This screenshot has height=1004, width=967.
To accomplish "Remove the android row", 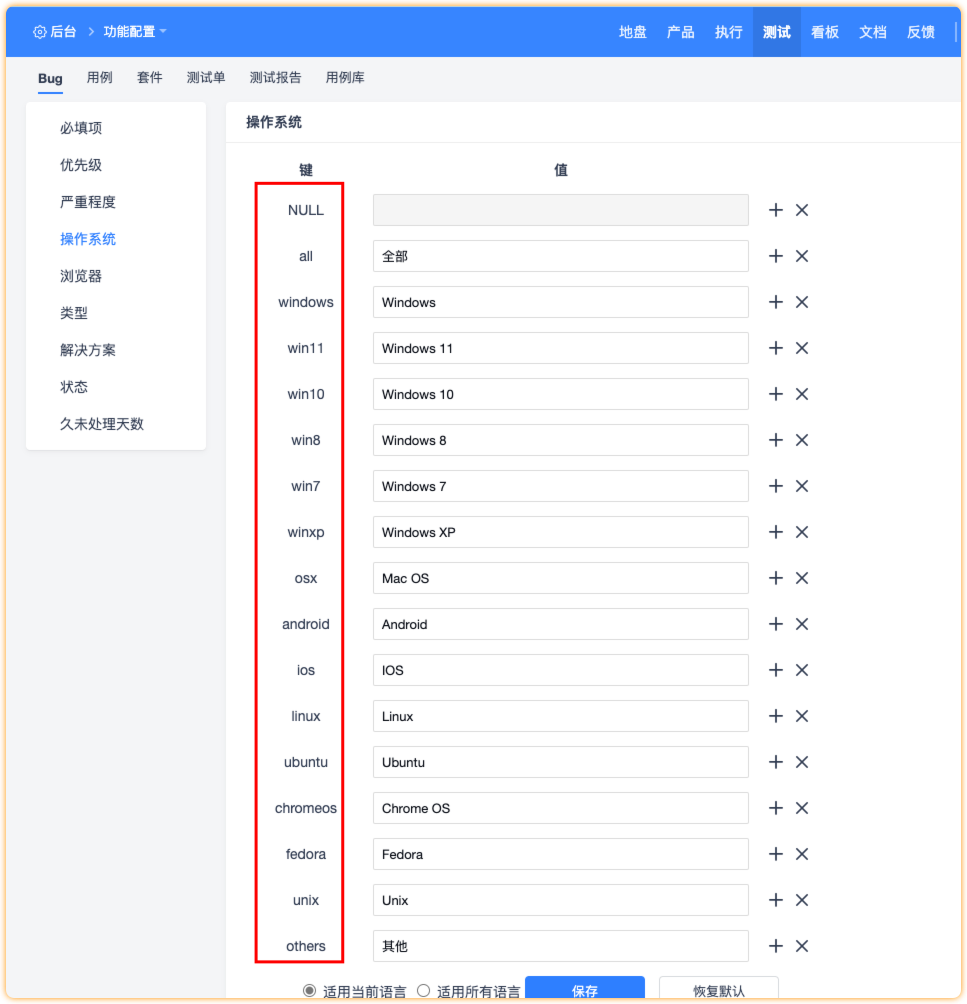I will click(802, 624).
